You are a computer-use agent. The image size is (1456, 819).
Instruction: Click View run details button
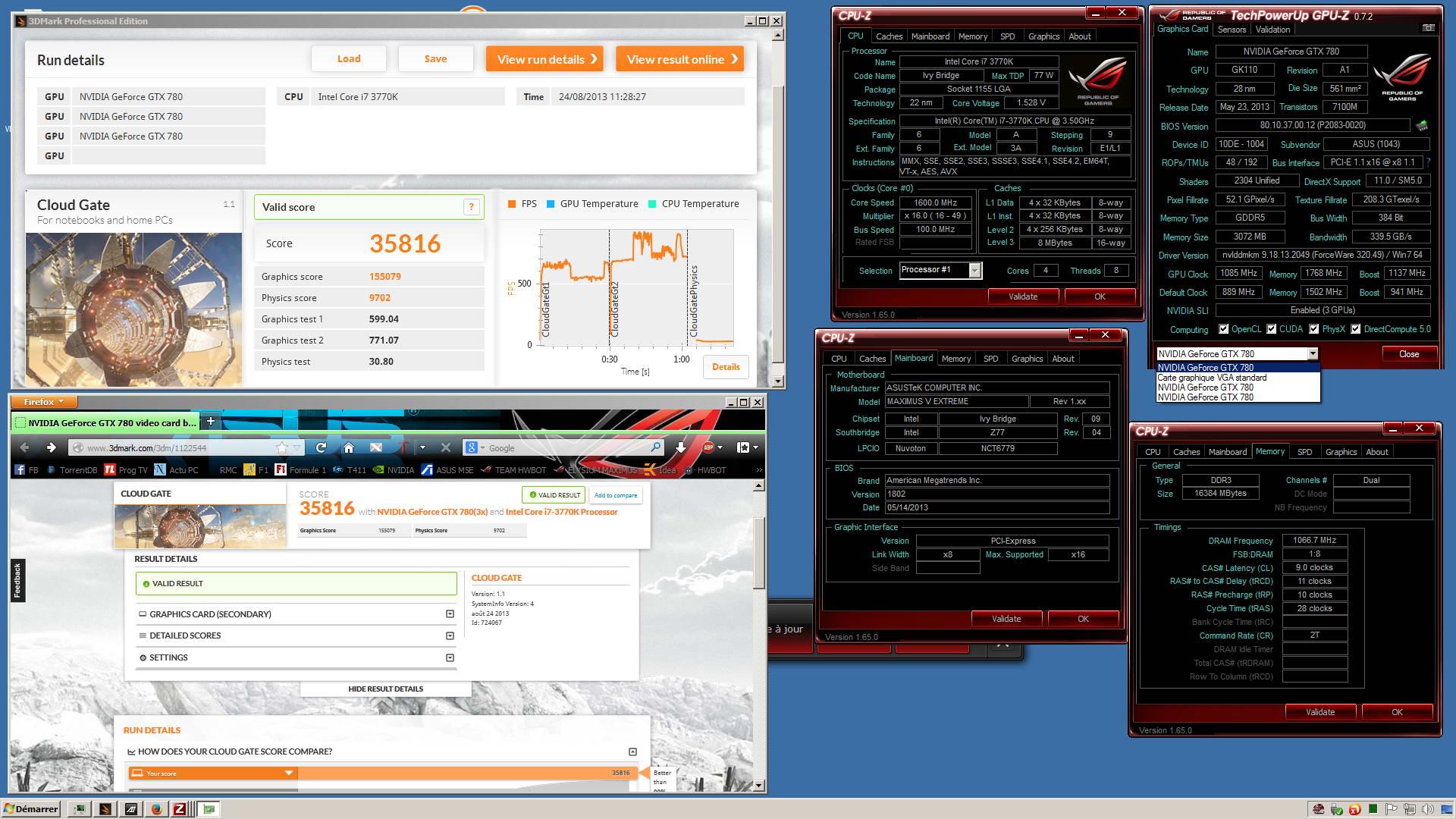(544, 59)
